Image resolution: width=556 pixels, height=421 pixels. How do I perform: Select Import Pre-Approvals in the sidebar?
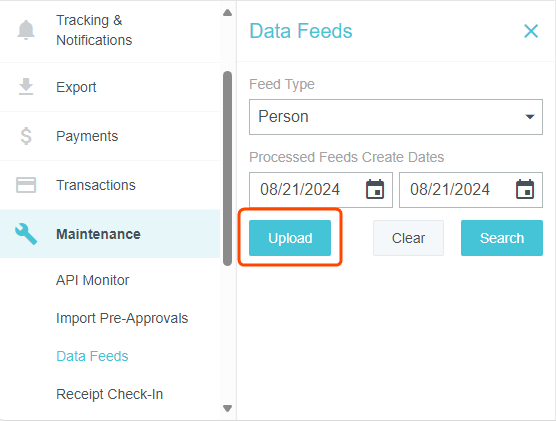[122, 318]
